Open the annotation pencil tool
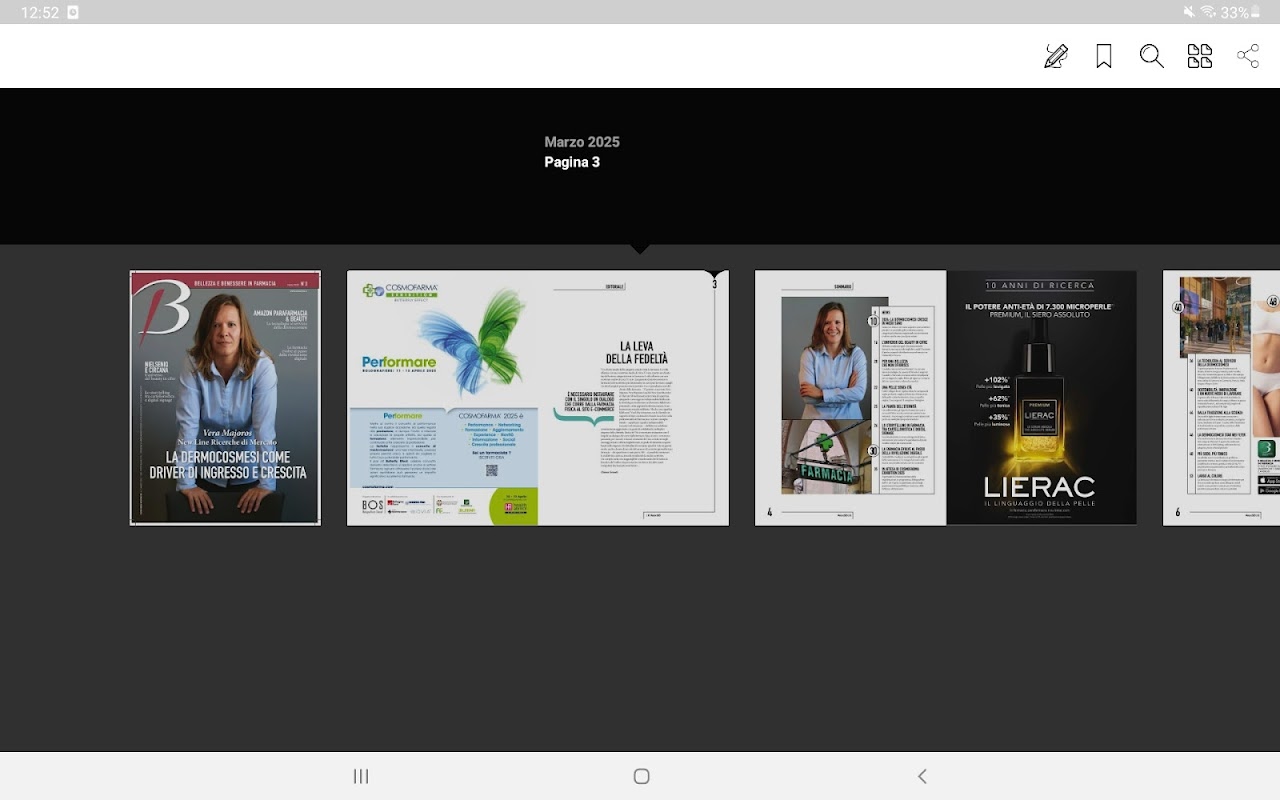This screenshot has height=800, width=1280. (x=1056, y=56)
